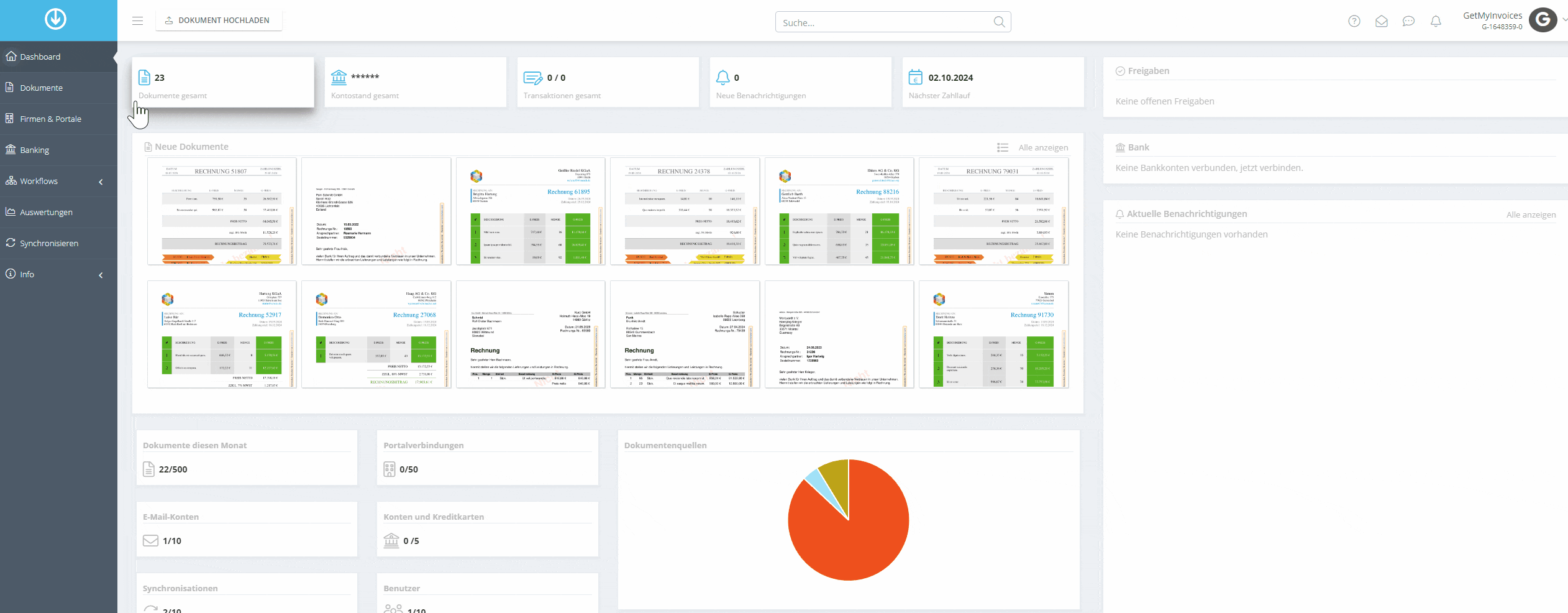Open the notifications bell in header
The image size is (1568, 613).
click(x=1436, y=21)
